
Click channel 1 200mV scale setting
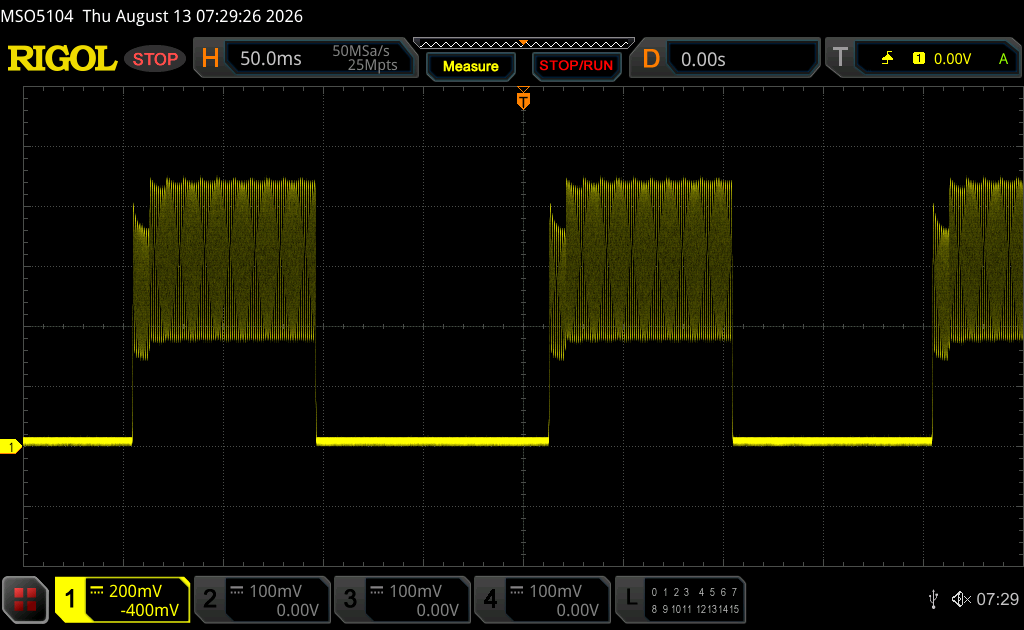[135, 591]
